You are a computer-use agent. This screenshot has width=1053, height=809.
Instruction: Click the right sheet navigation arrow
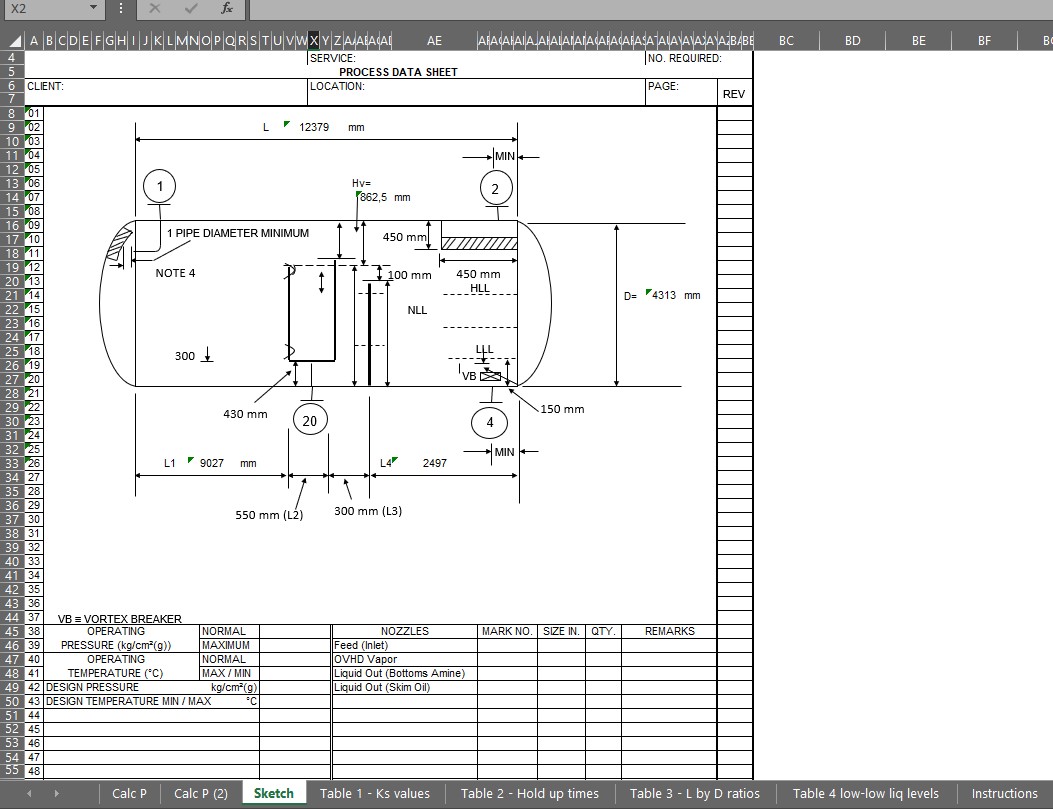tap(56, 792)
